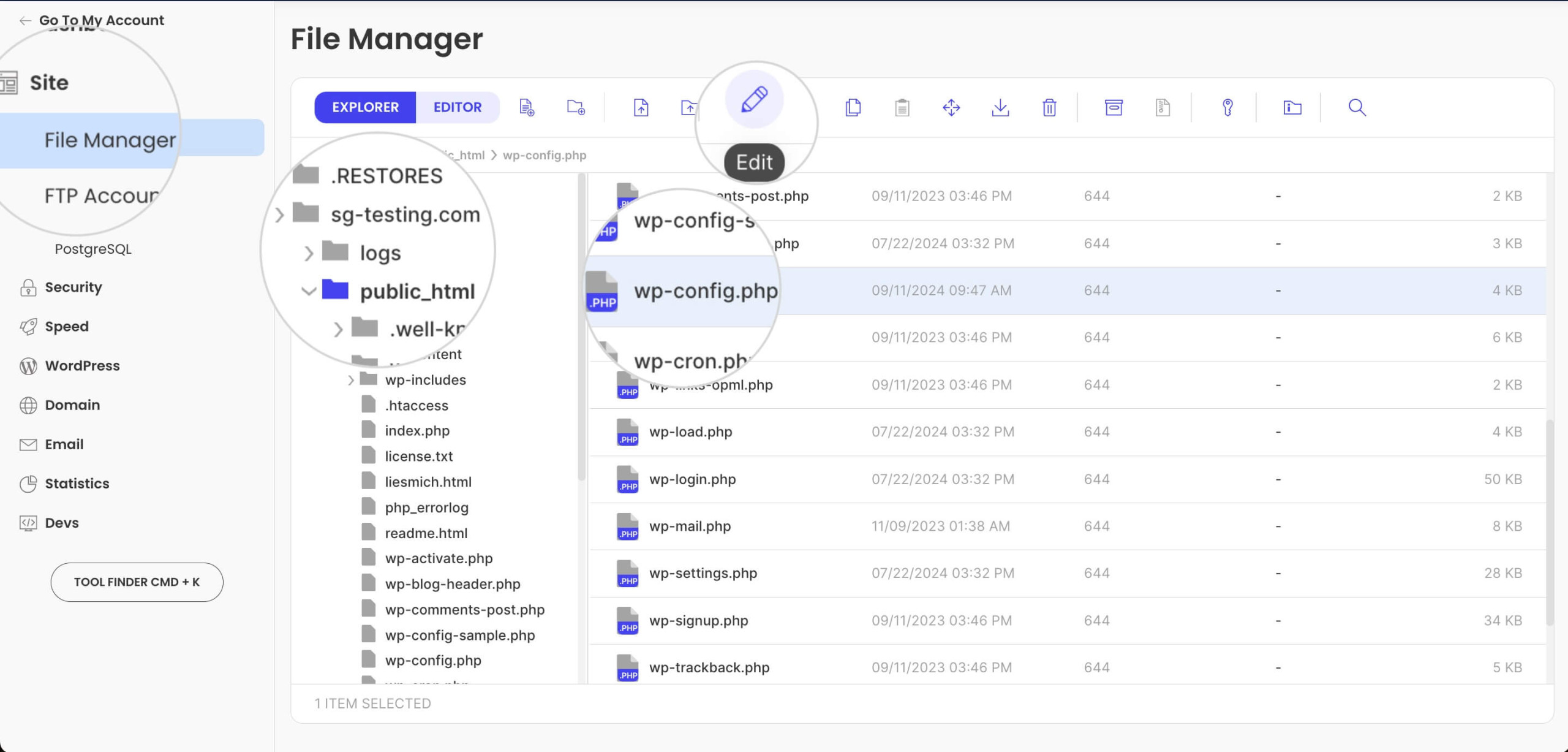Click the folder tree vertical scrollbar

pos(582,327)
